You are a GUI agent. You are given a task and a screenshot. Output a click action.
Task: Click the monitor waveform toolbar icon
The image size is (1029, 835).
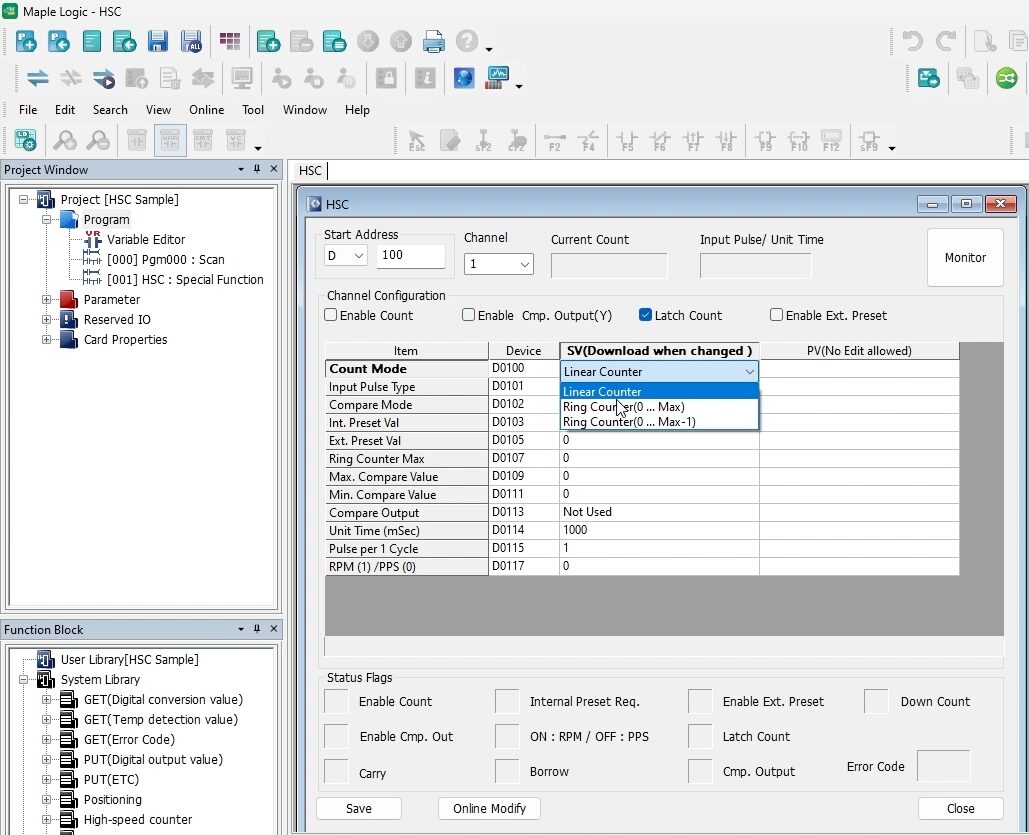(x=497, y=78)
